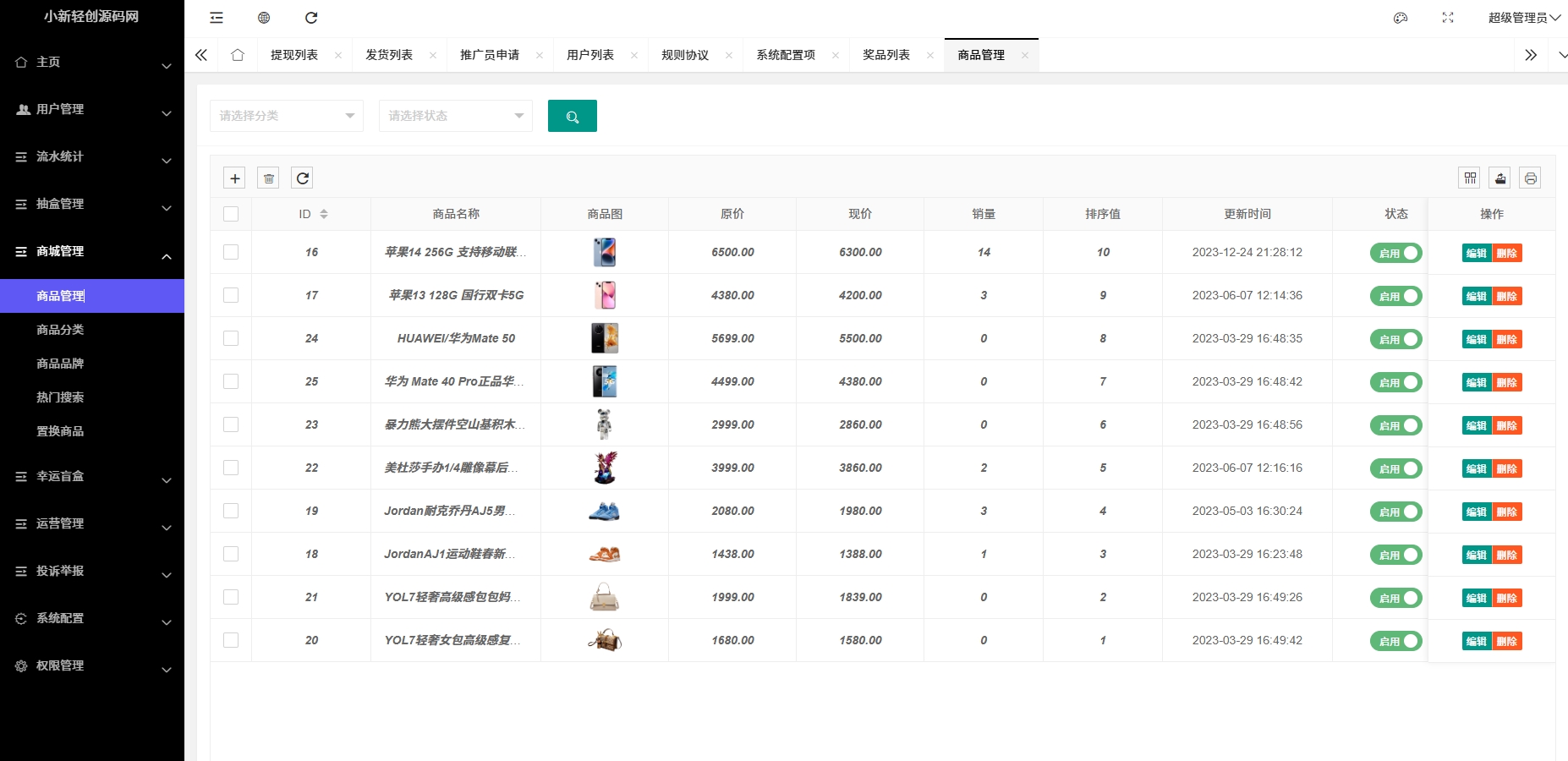Close the 发货列表 tab
Screen dimensions: 1568x761
tap(433, 55)
